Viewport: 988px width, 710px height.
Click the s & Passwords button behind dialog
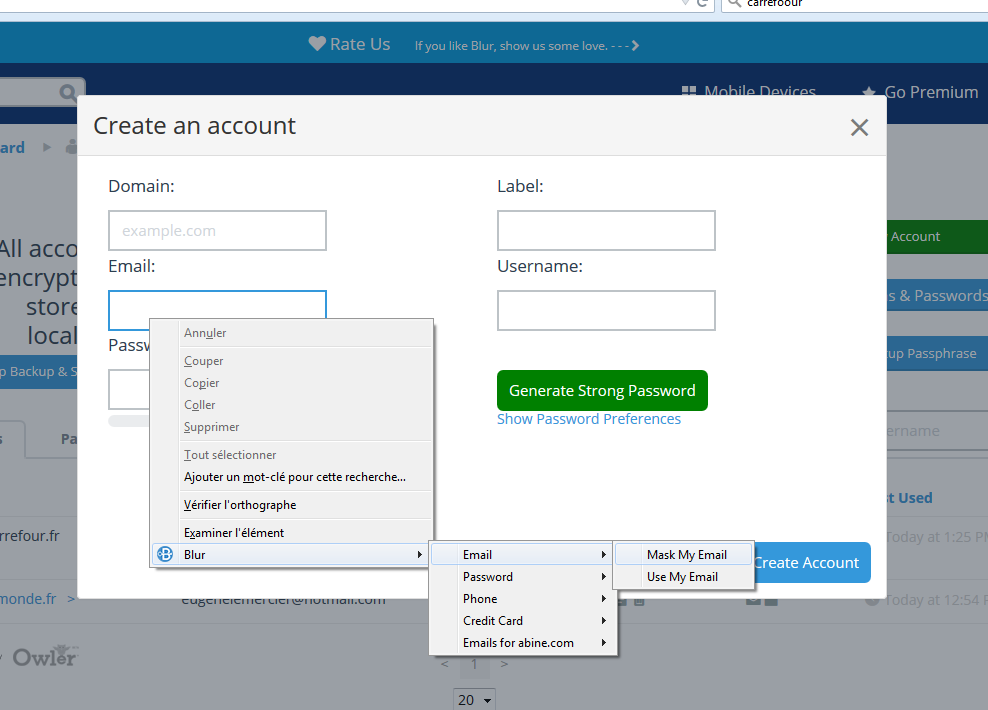point(937,295)
